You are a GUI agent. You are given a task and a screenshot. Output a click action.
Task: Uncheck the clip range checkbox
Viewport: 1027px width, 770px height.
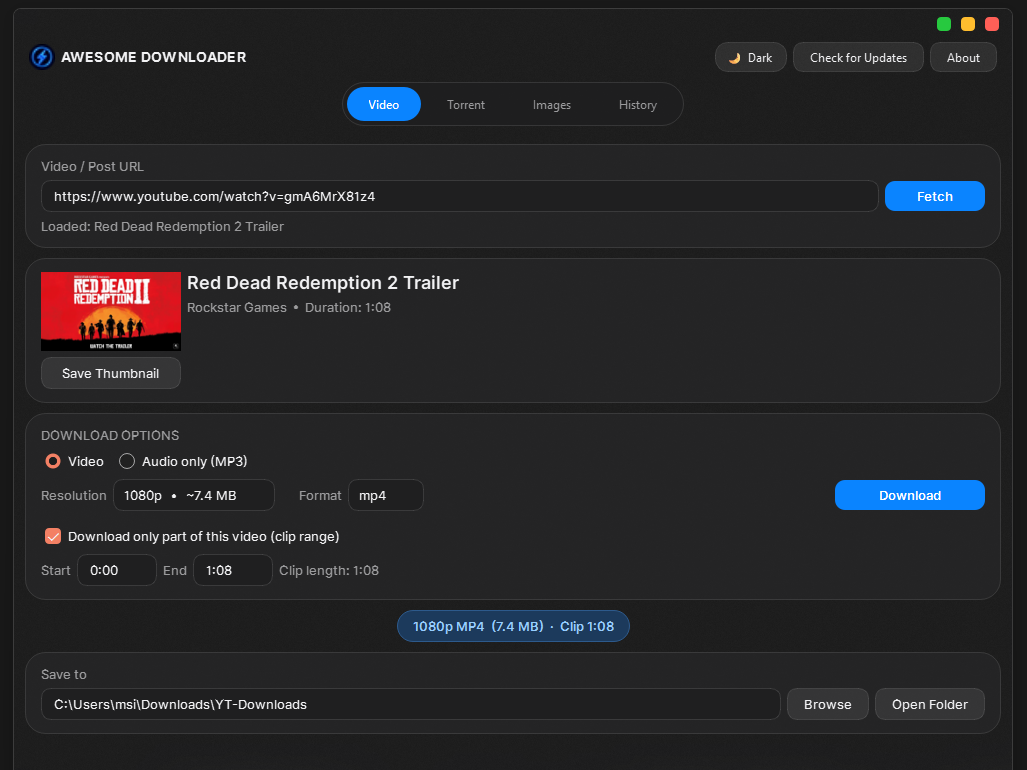click(53, 536)
